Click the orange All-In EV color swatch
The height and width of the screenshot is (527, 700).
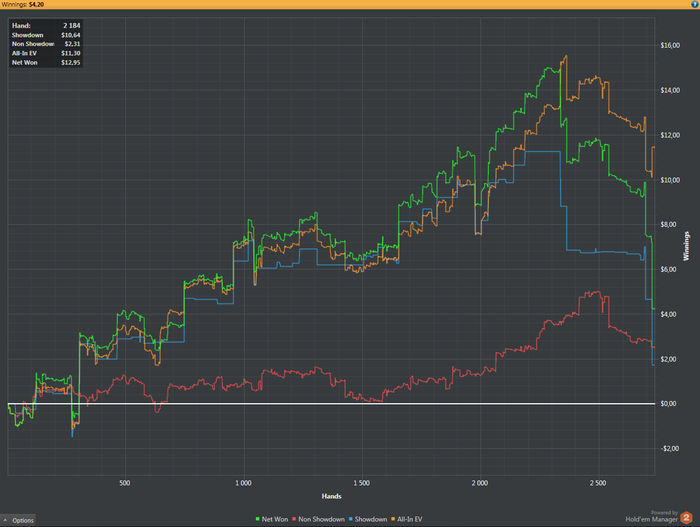394,519
